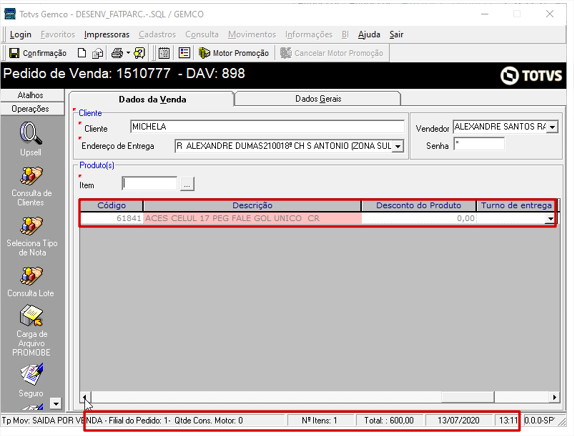
Task: Click Cancelar Motor Promoção button
Action: pyautogui.click(x=332, y=53)
